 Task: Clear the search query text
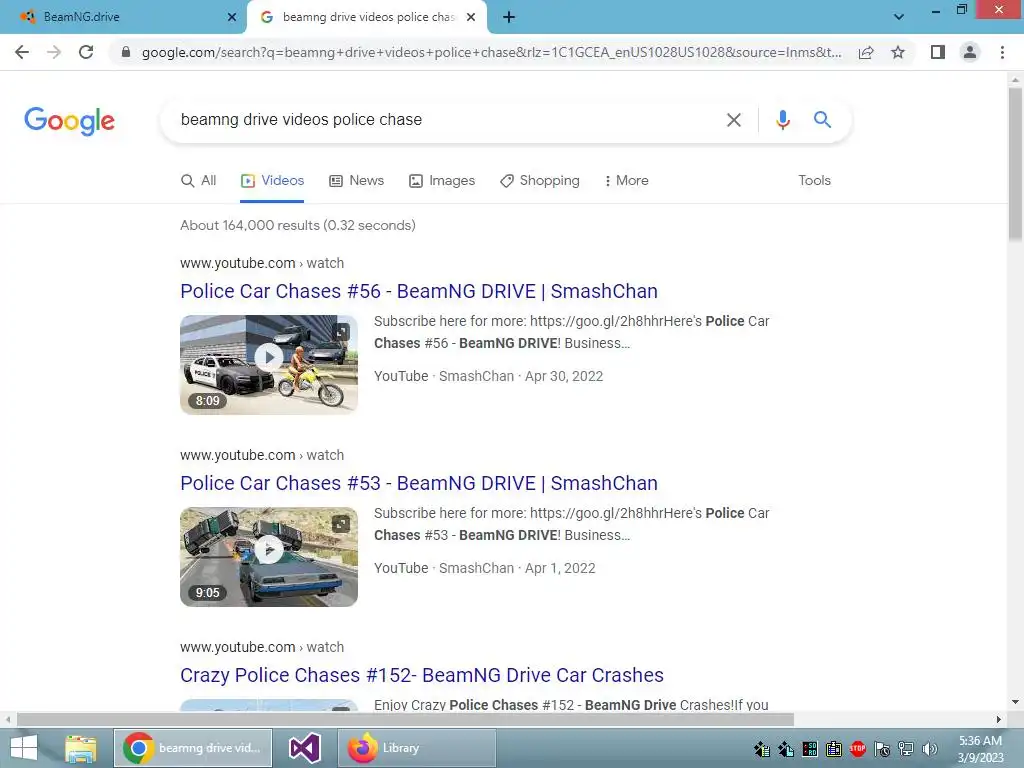tap(734, 120)
